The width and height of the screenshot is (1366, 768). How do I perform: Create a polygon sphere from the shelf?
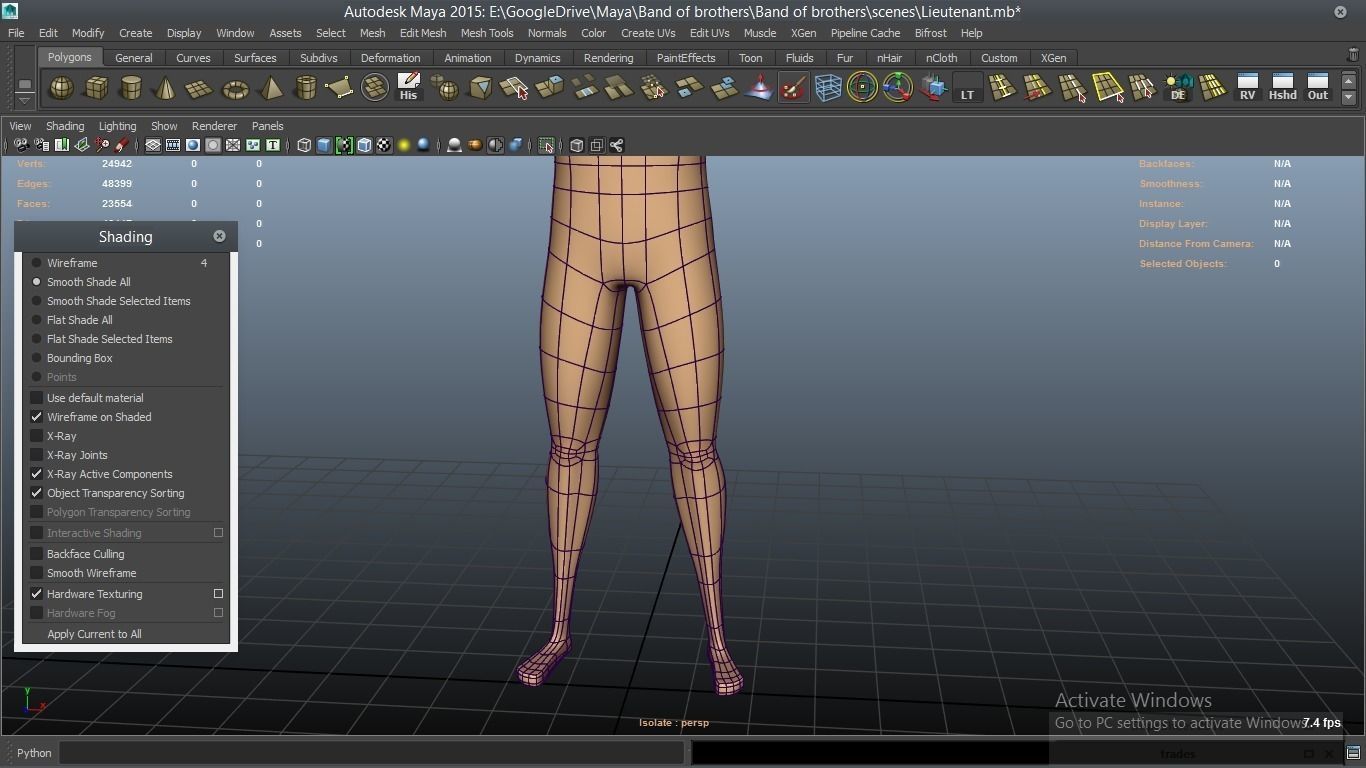pyautogui.click(x=61, y=88)
